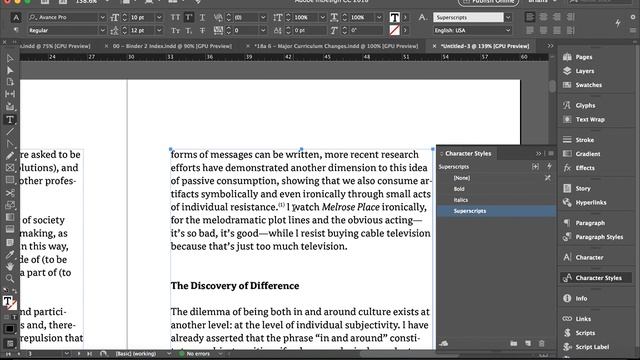Switch to Character formatting controls mode

click(x=16, y=17)
